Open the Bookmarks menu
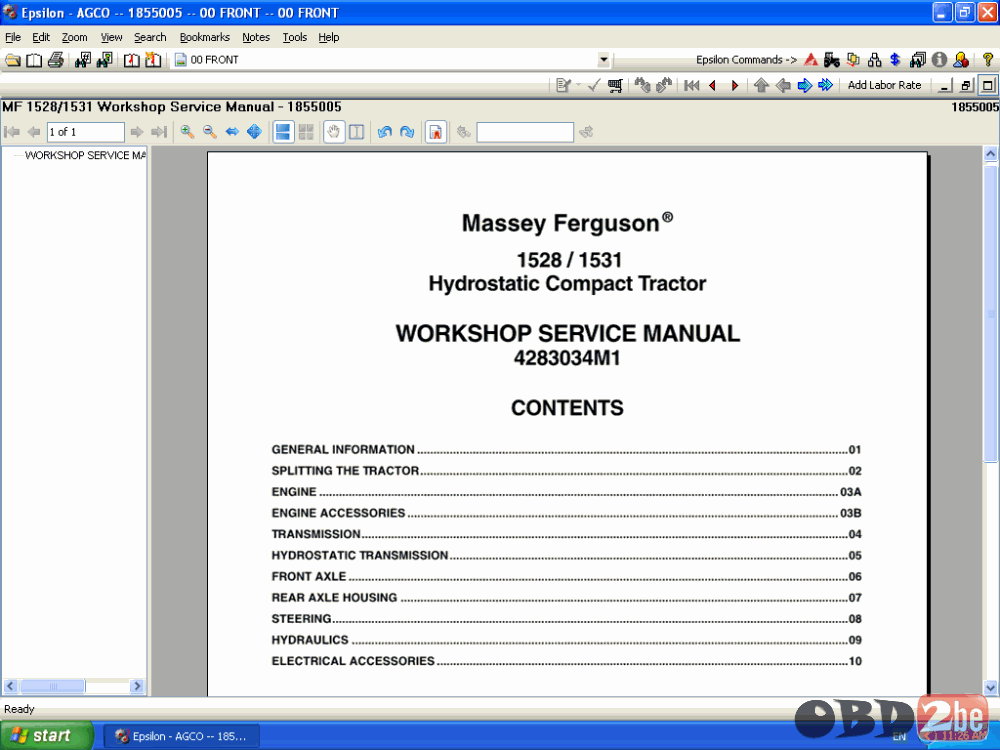 click(x=204, y=37)
